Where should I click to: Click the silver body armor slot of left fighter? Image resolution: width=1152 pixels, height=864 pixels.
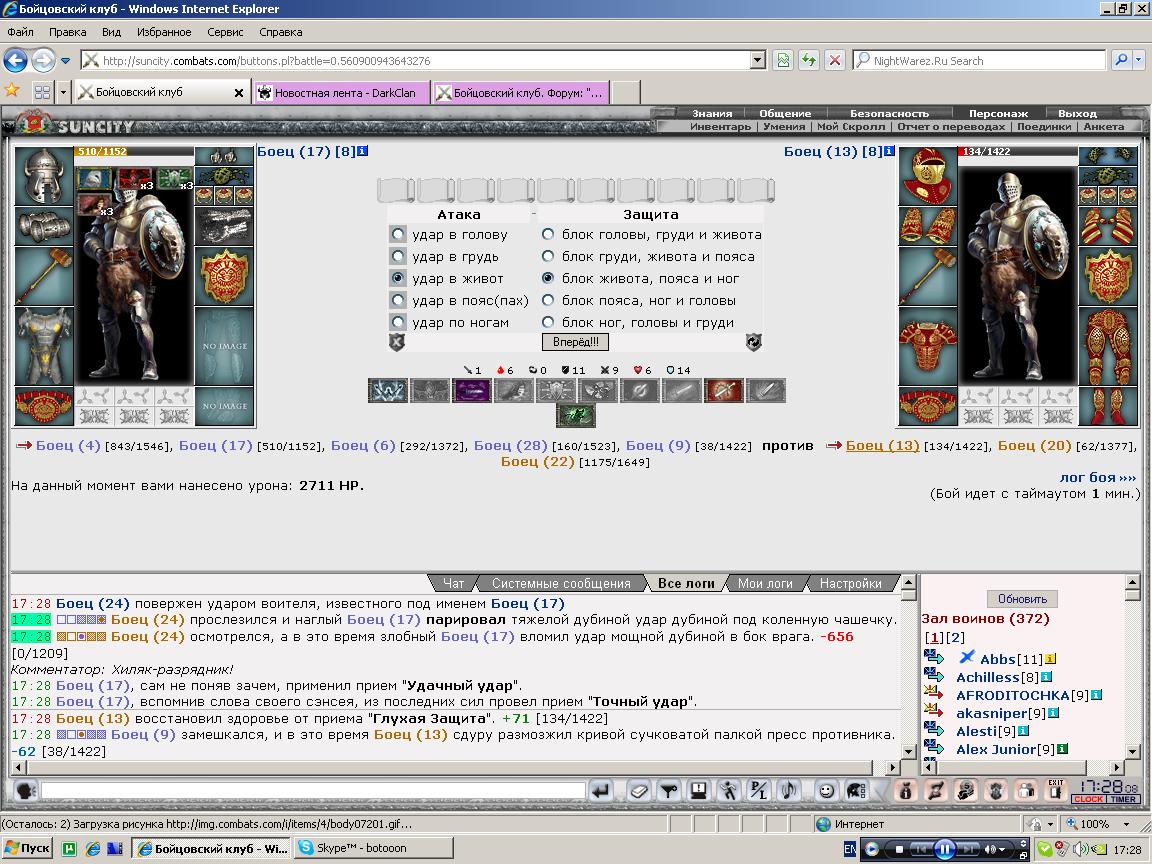pos(44,346)
